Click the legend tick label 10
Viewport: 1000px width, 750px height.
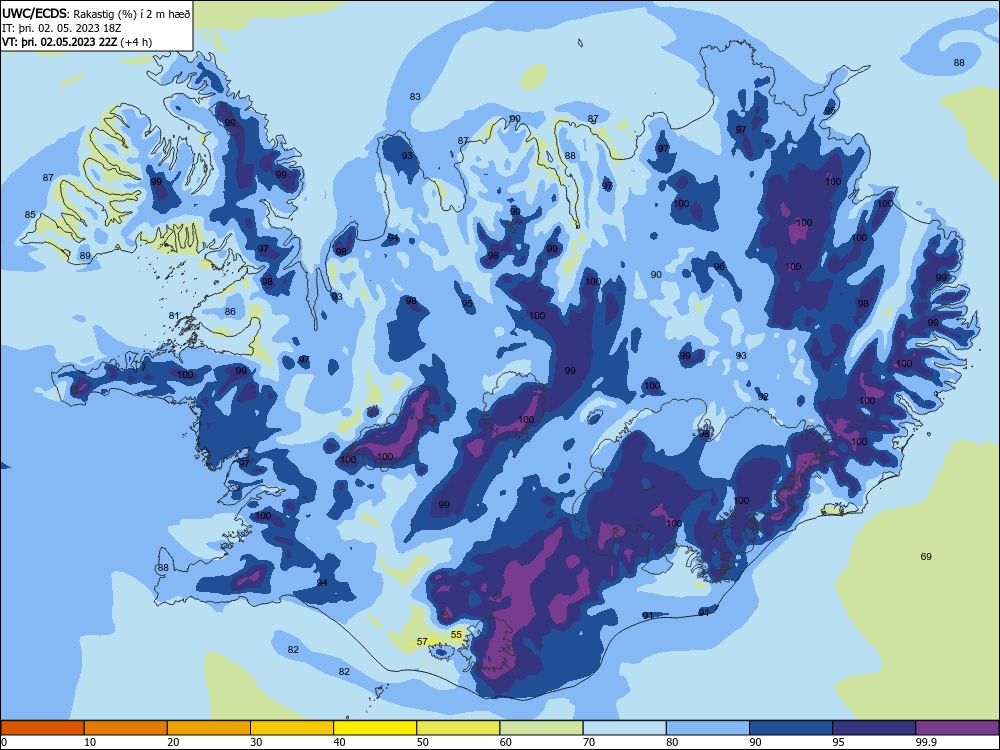(x=90, y=742)
